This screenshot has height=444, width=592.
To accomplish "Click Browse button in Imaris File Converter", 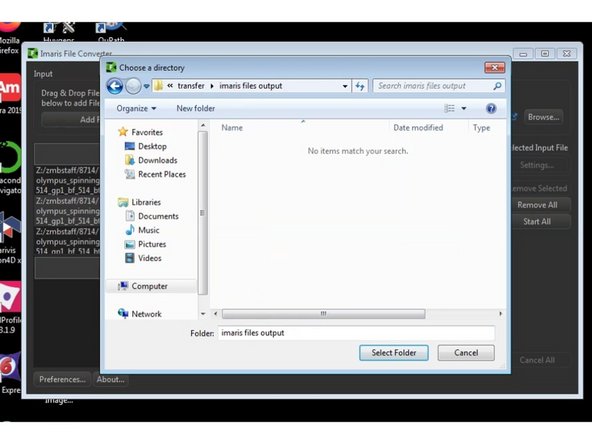I will click(543, 117).
